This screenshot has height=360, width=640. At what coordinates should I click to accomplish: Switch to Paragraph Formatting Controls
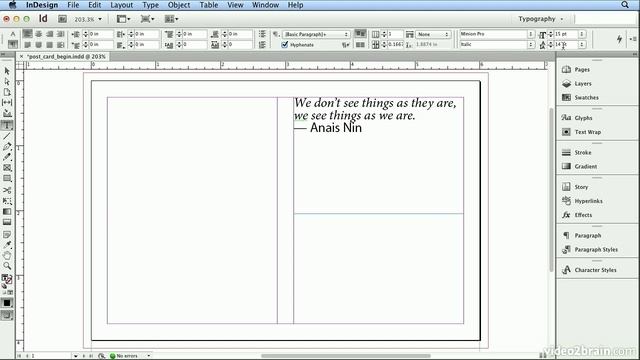click(x=13, y=44)
